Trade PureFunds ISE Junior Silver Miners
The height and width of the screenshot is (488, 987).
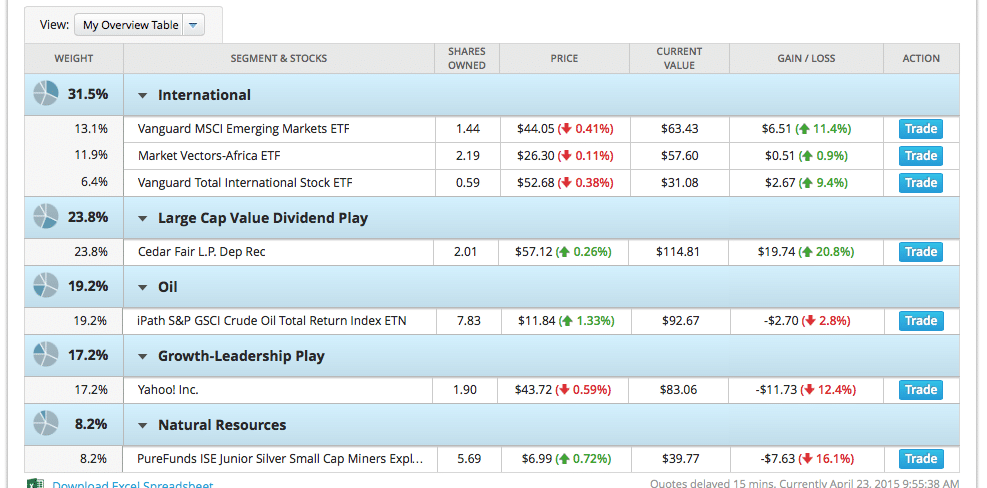(x=921, y=459)
